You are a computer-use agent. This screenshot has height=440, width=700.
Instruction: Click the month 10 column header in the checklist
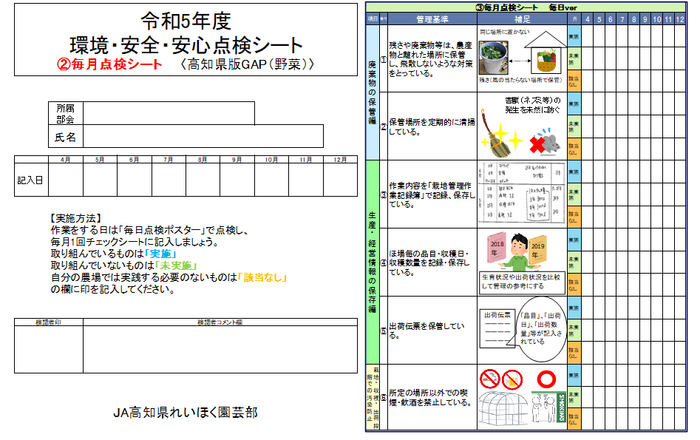pos(657,19)
